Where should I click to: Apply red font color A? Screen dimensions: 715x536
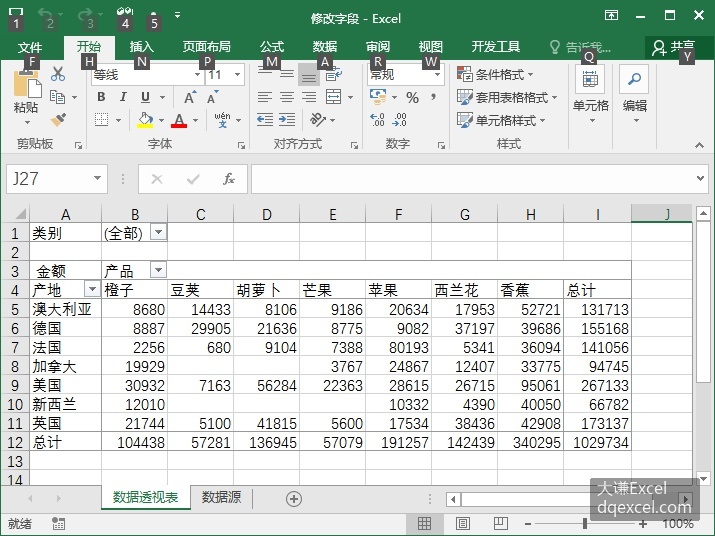point(179,120)
